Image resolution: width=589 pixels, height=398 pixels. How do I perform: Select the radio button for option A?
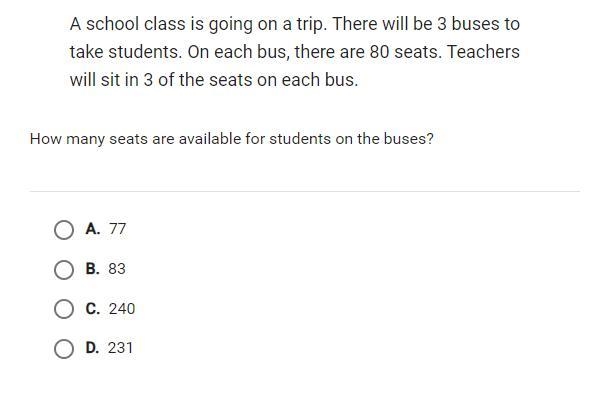tap(64, 230)
